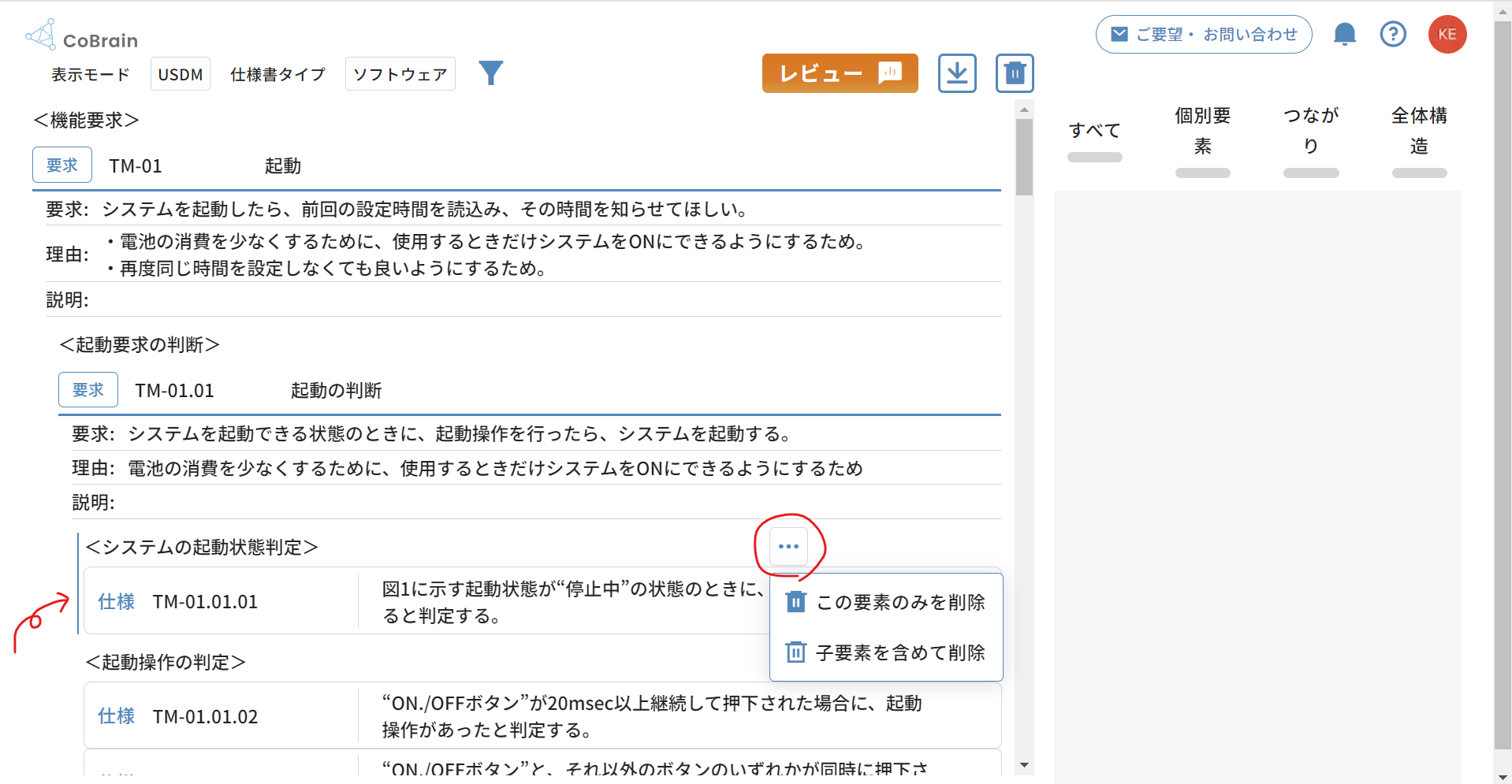Image resolution: width=1512 pixels, height=784 pixels.
Task: Click the ＜起動要求の判断＞ heading
Action: pyautogui.click(x=140, y=345)
